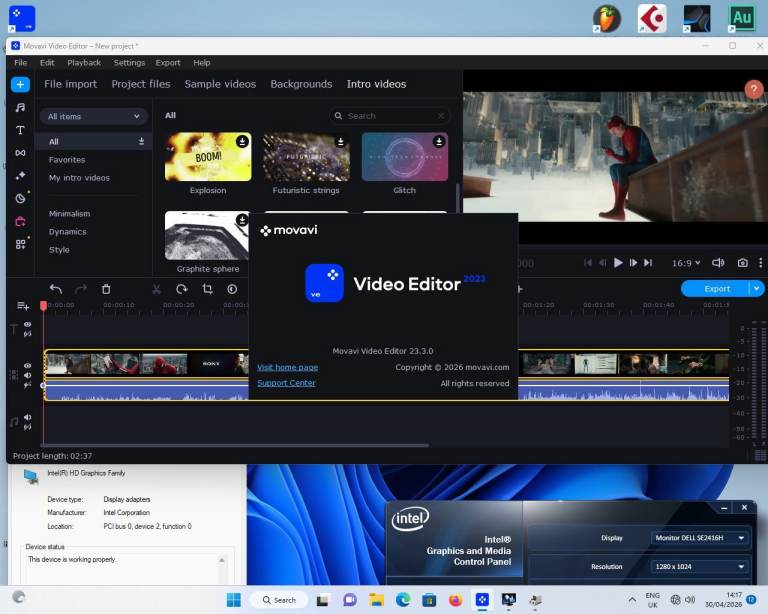Viewport: 768px width, 614px height.
Task: Open the Playback menu
Action: point(84,63)
